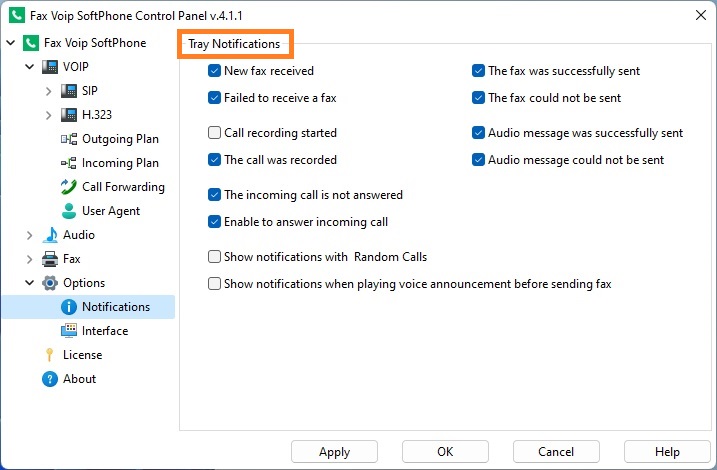
Task: Click the Fax Voip SoftPhone root phone icon
Action: pyautogui.click(x=31, y=43)
